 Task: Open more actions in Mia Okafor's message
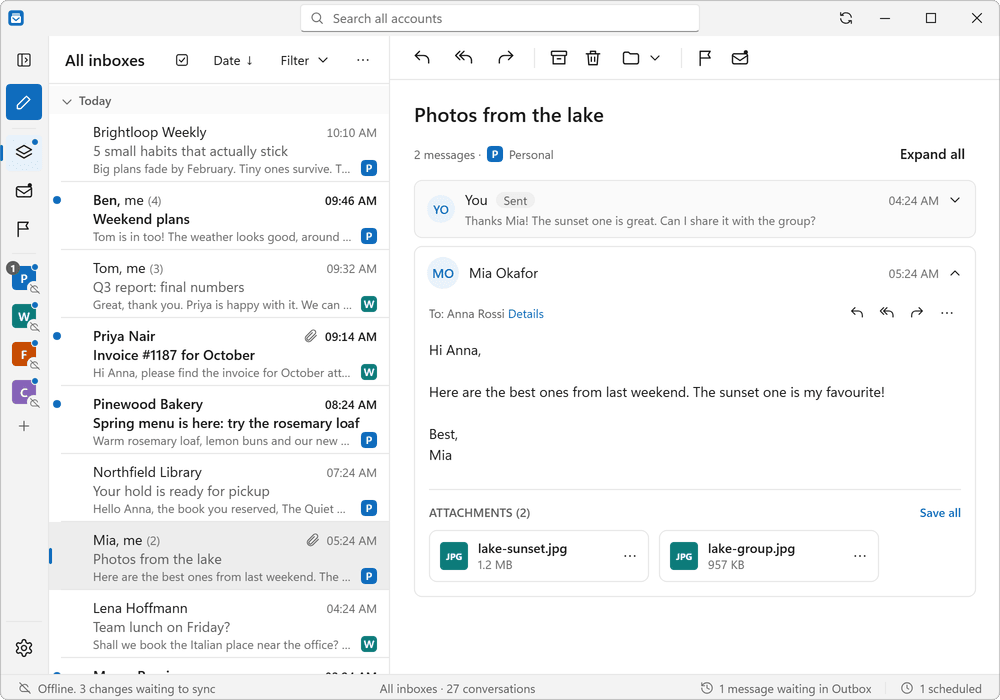point(946,312)
